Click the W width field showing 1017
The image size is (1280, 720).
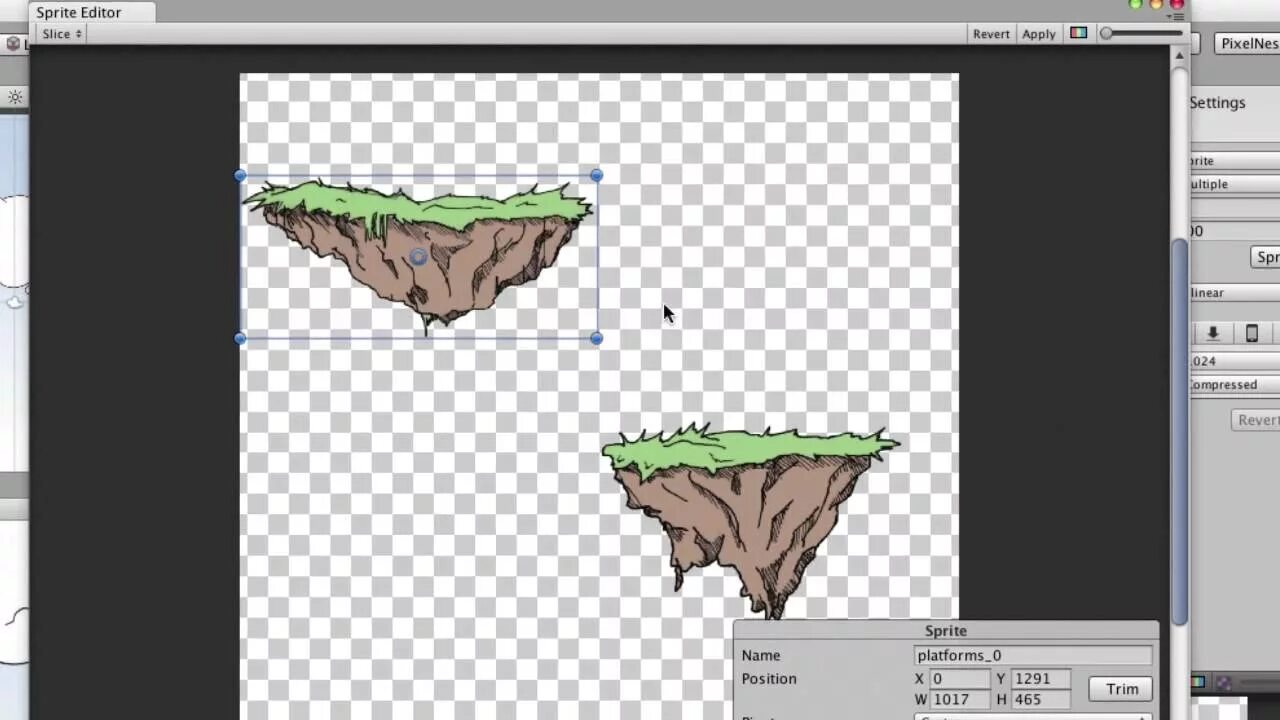tap(960, 699)
